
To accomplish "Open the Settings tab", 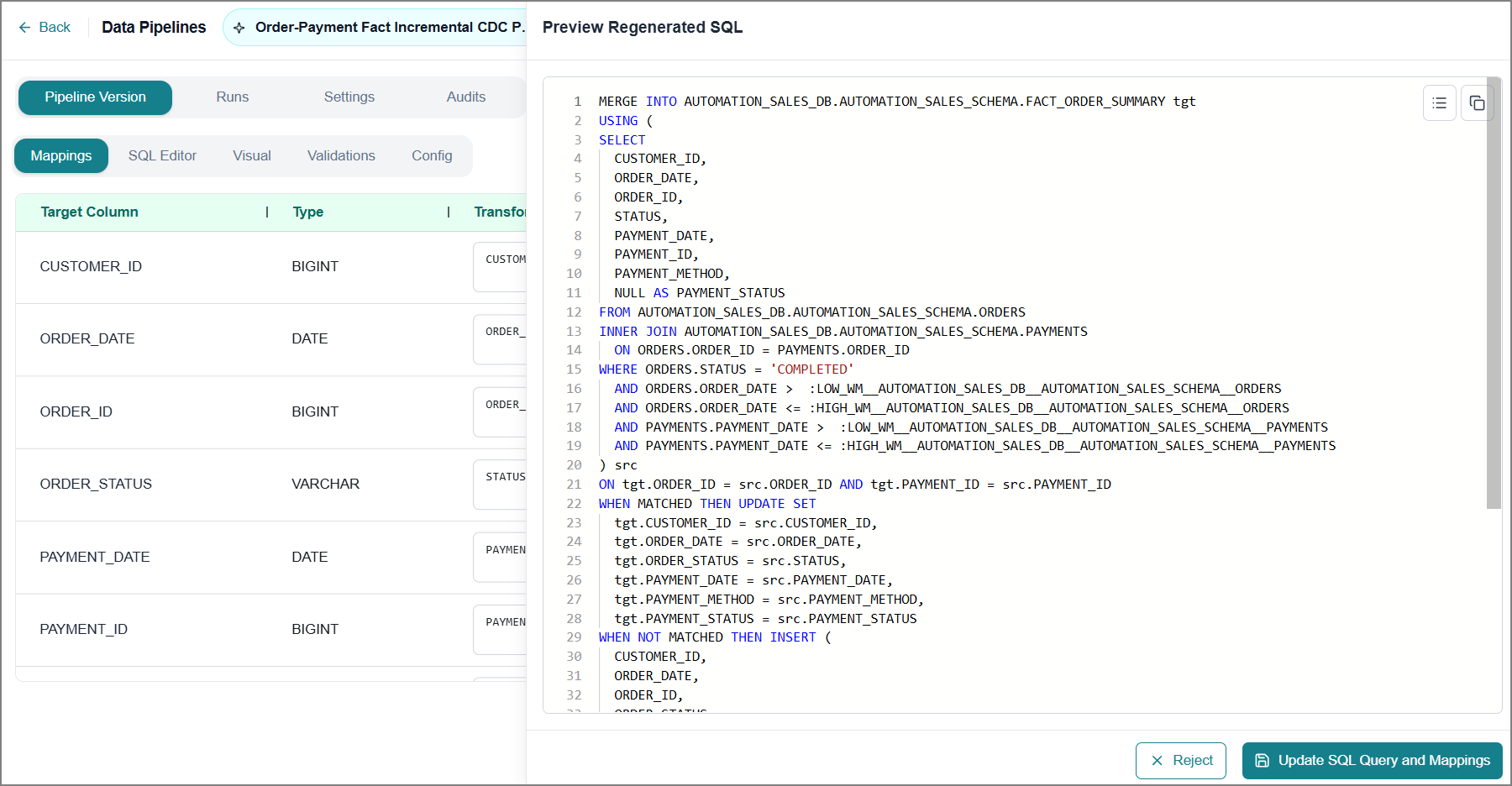I will pos(349,97).
